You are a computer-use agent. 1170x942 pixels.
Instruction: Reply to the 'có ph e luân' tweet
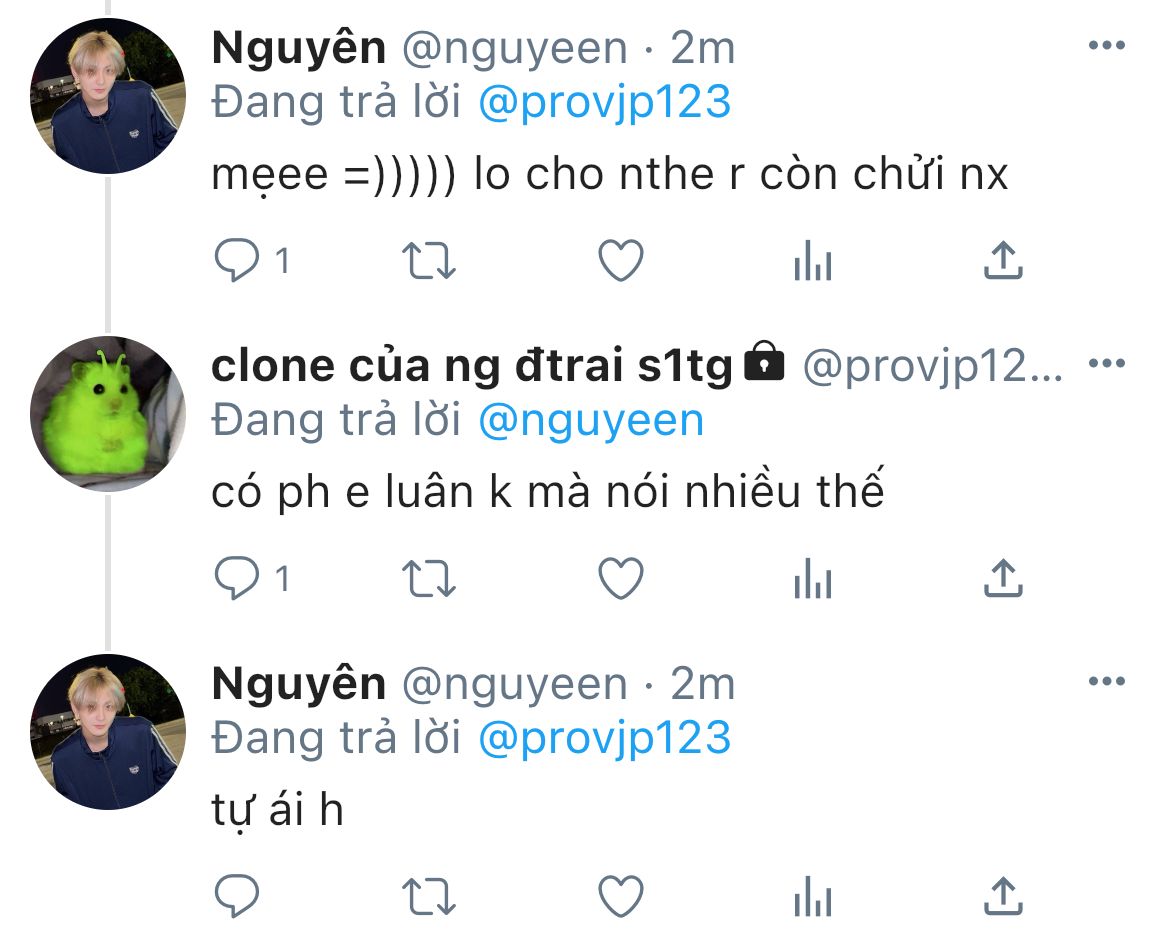click(237, 578)
